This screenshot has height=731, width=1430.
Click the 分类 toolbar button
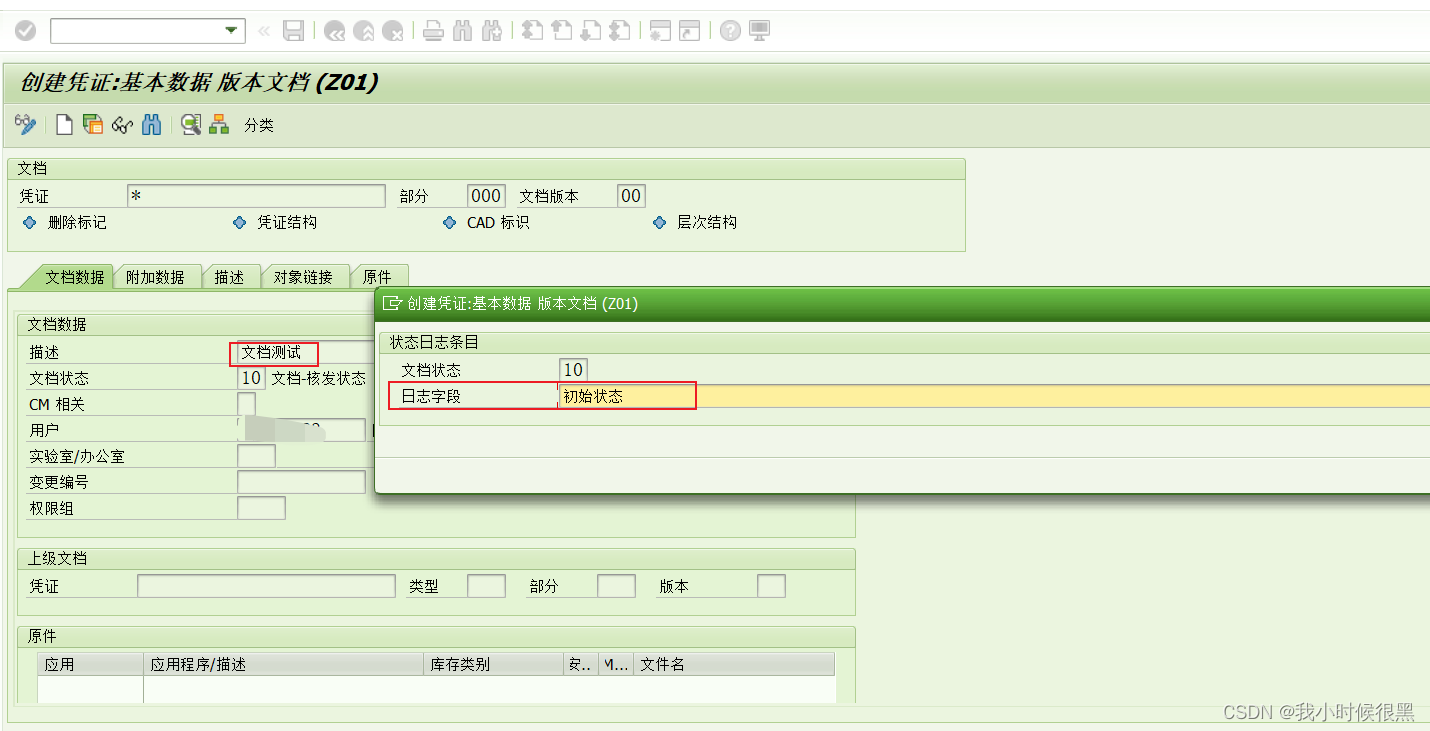click(259, 125)
